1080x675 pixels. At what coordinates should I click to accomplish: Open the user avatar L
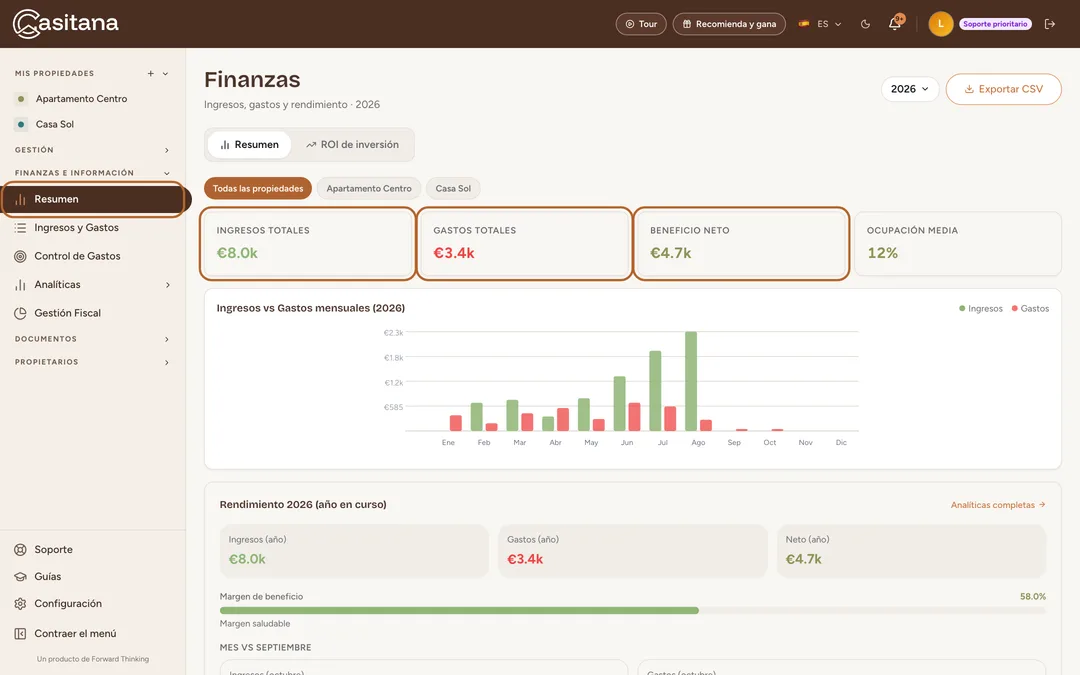[940, 24]
